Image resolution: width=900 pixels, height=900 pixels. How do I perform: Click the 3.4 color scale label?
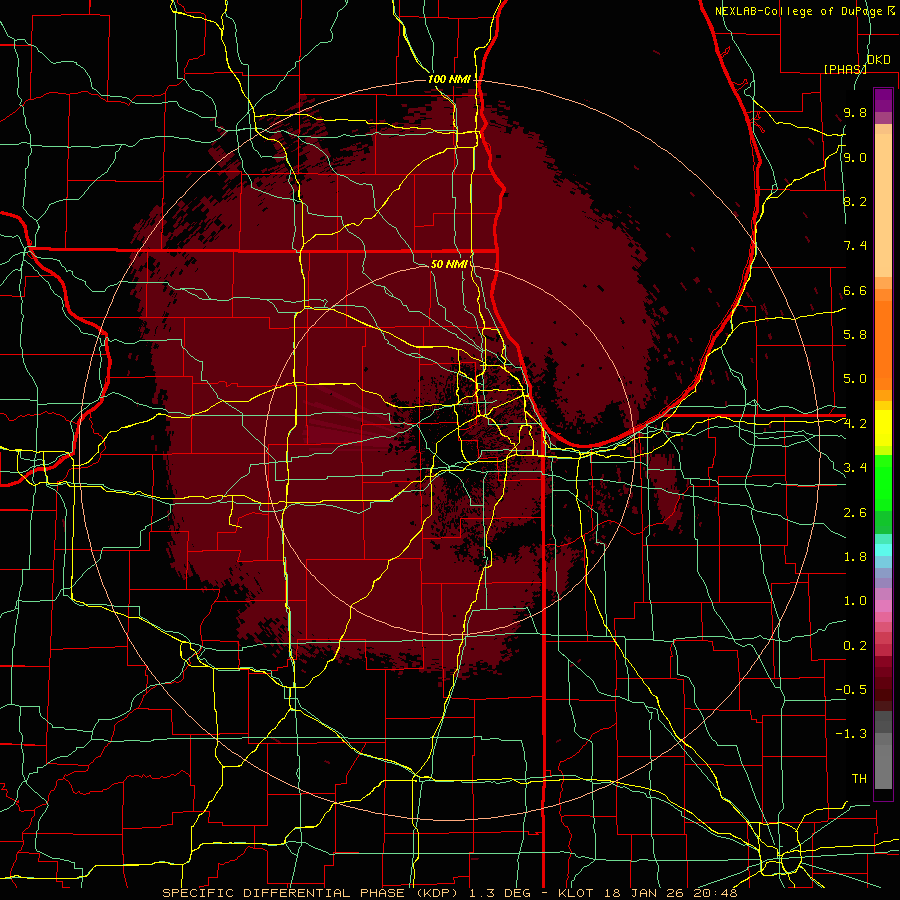coord(855,468)
